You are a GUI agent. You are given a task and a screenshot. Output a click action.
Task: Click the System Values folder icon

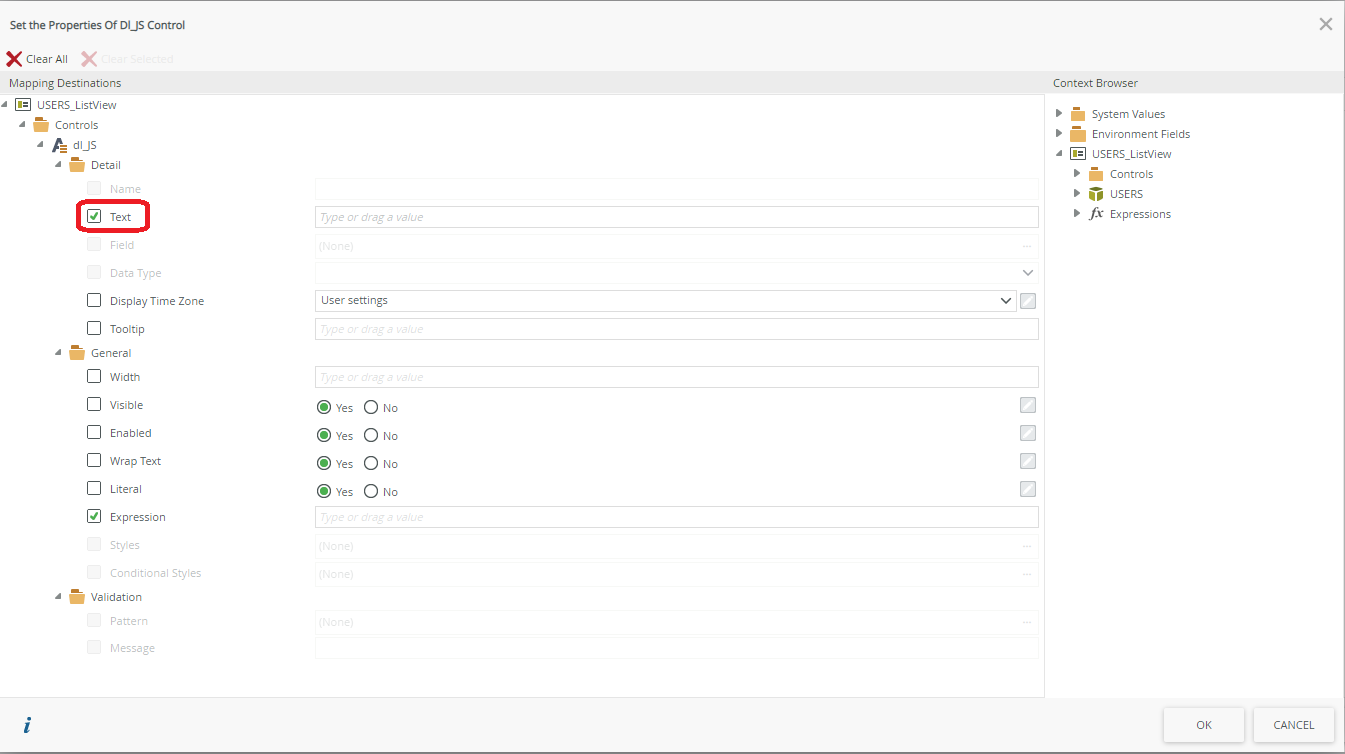click(1078, 114)
